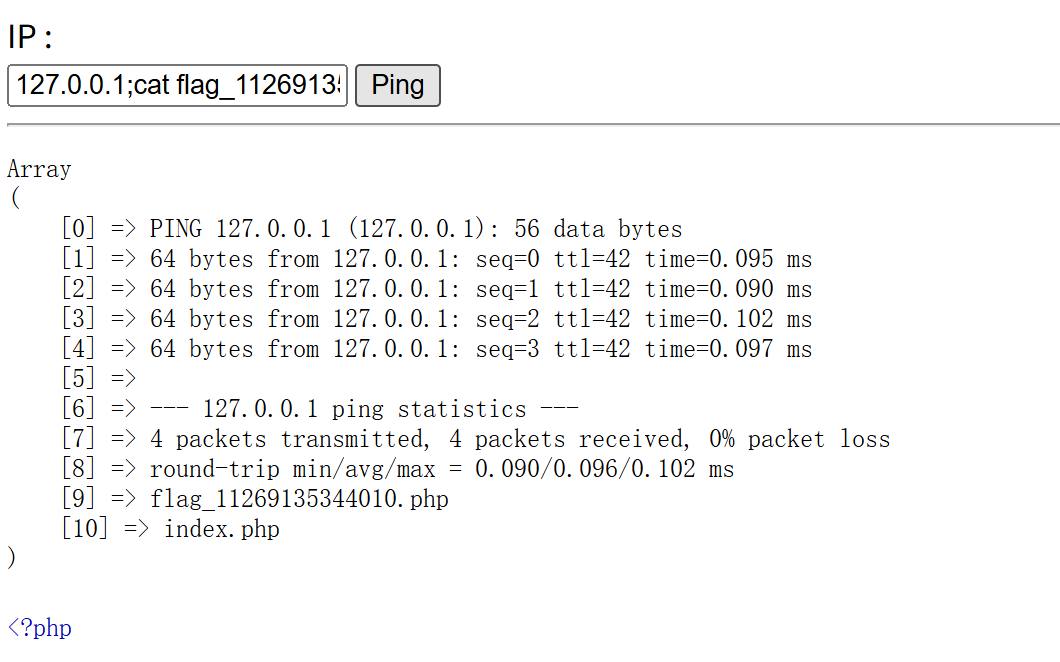
Task: Click the seq=3 ping reply line
Action: pyautogui.click(x=480, y=349)
